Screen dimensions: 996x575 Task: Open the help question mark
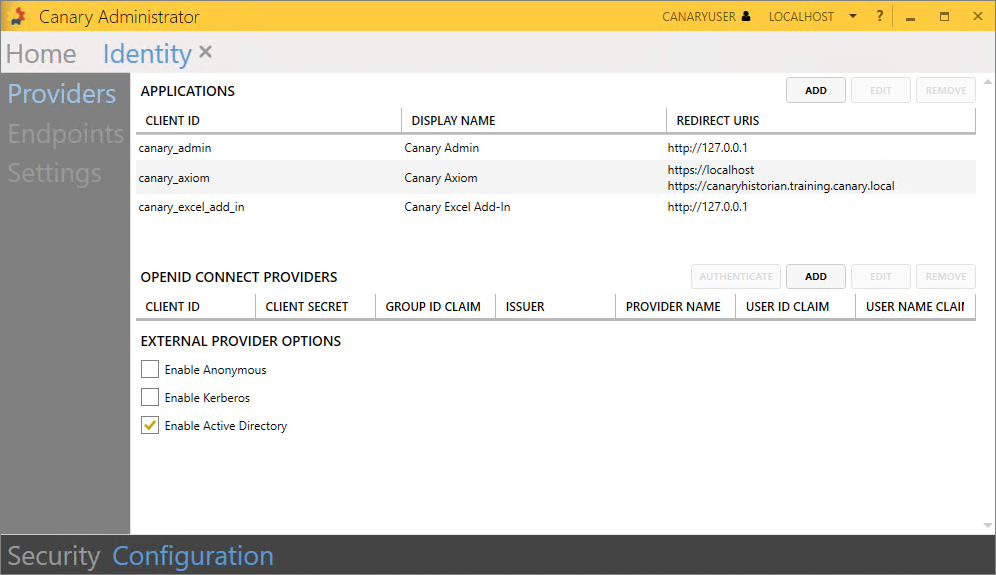[x=880, y=17]
